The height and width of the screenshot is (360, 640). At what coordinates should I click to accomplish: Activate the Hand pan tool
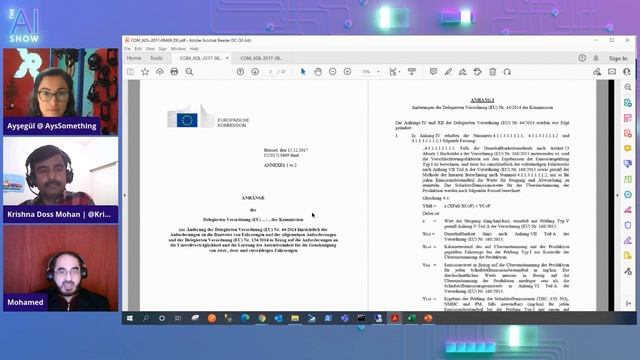[318, 72]
